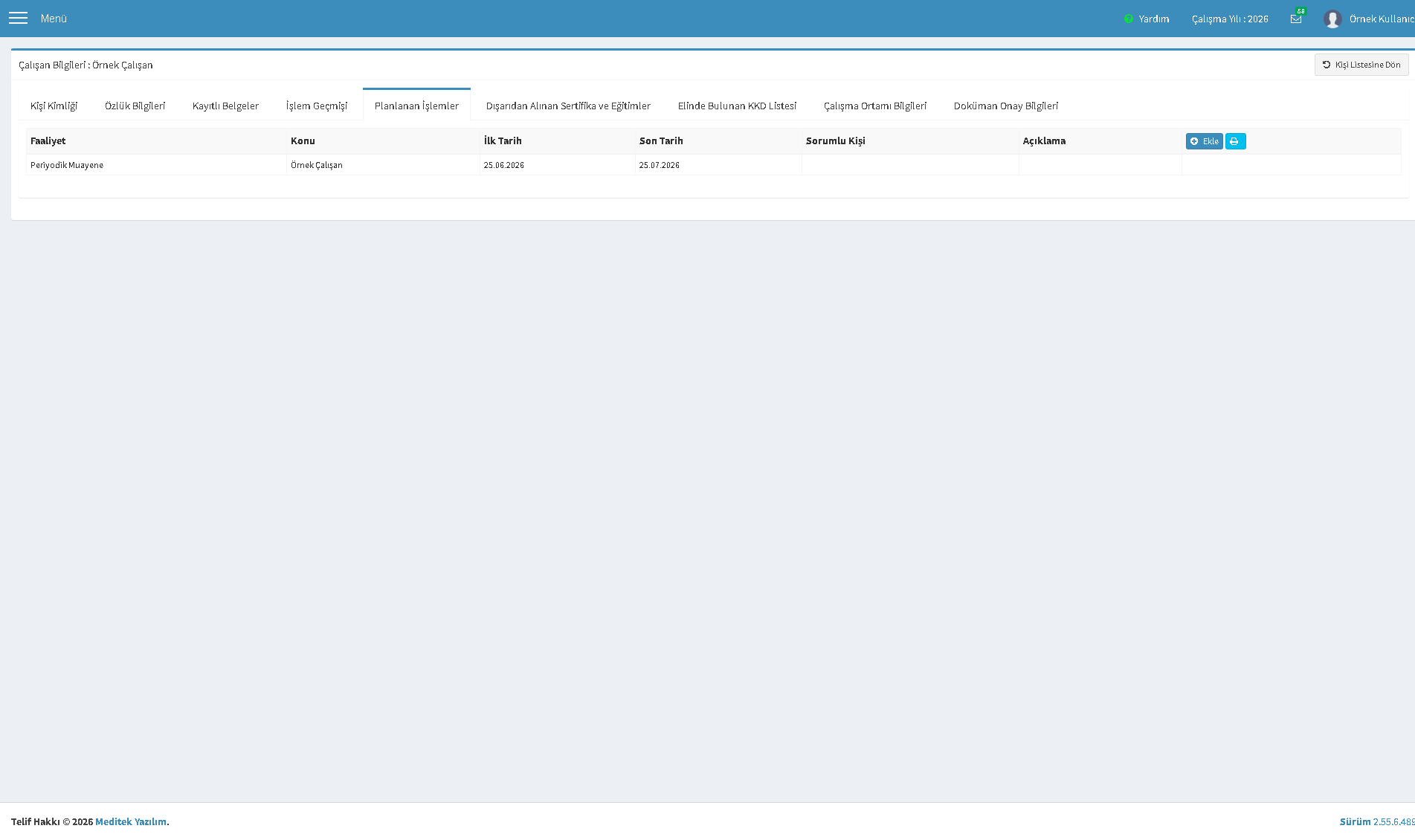This screenshot has height=840, width=1415.
Task: Switch to Kişi Kimliği tab
Action: tap(54, 106)
